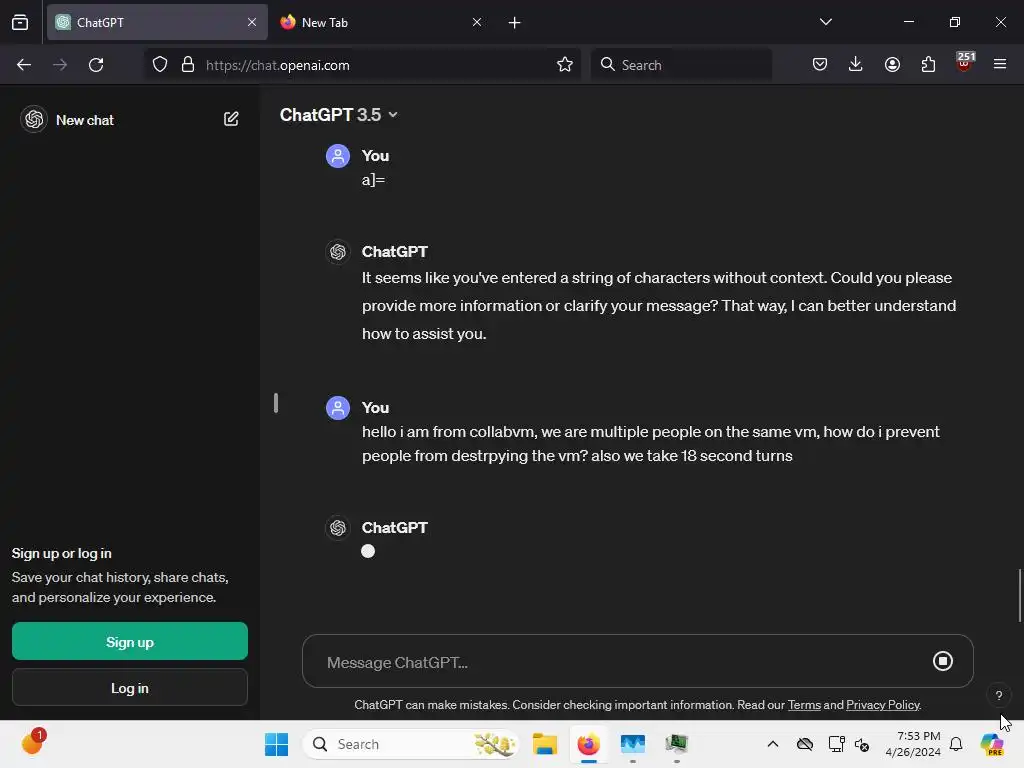Click the new chat compose icon in sidebar
Image resolution: width=1024 pixels, height=768 pixels.
pyautogui.click(x=231, y=119)
